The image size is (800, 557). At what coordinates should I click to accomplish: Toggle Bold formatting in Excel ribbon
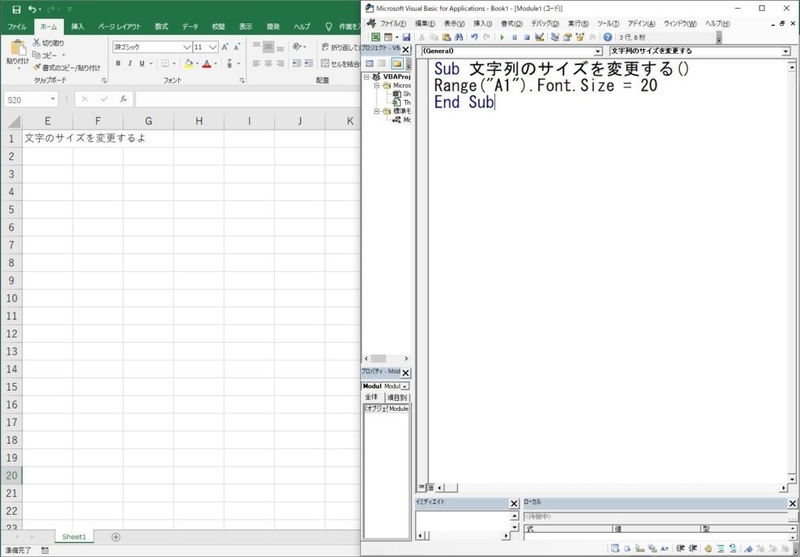coord(118,64)
